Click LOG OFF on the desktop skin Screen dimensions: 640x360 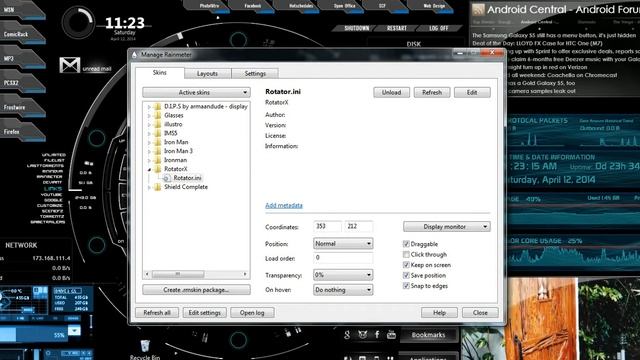[x=439, y=28]
